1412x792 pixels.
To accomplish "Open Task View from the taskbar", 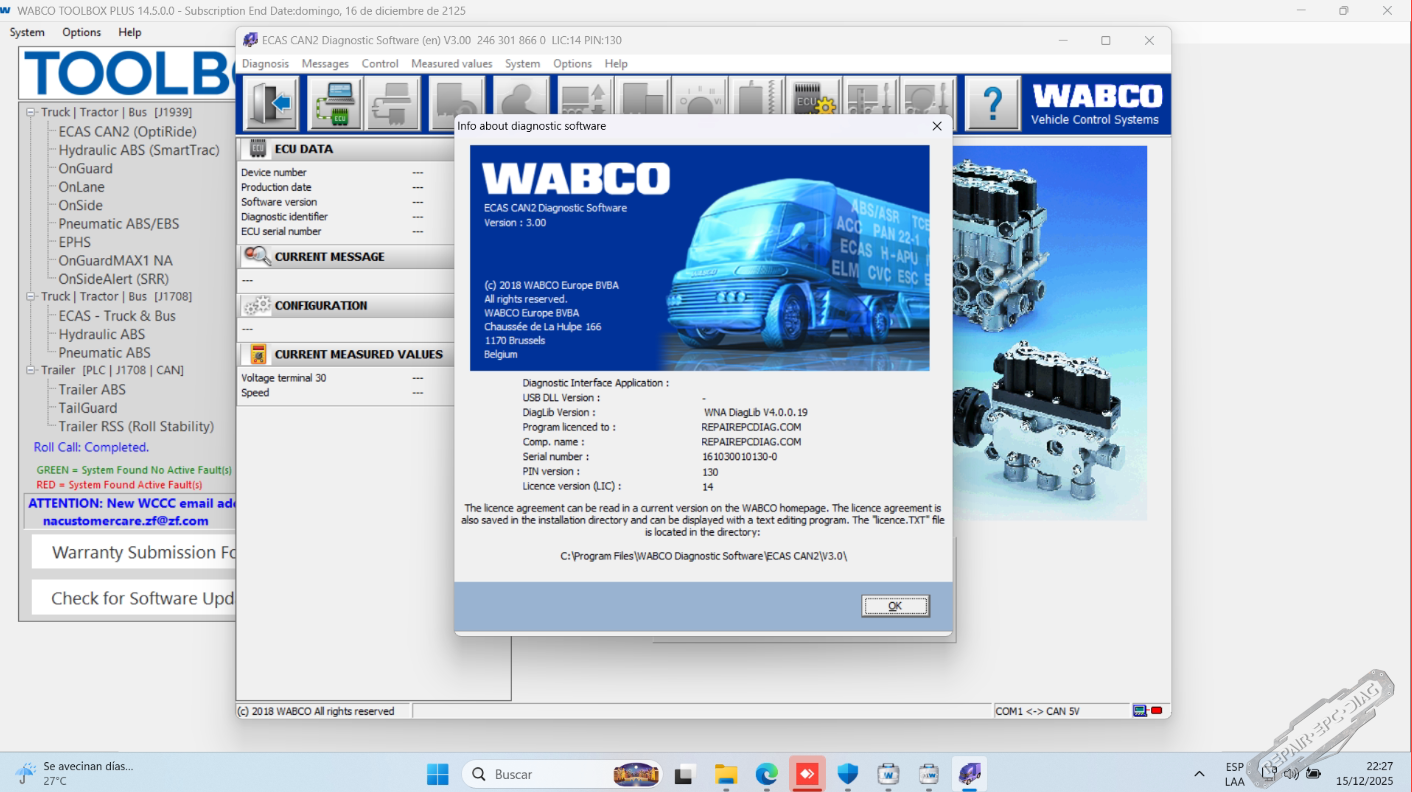I will [684, 774].
